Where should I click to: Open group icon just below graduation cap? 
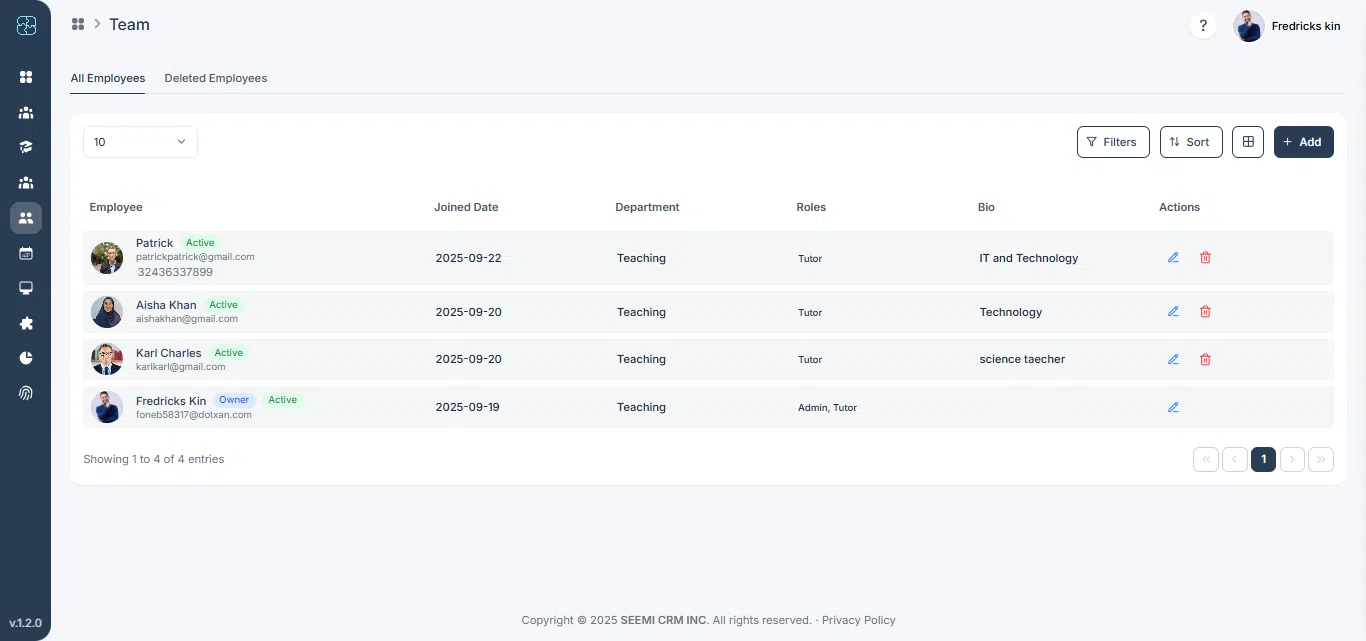coord(26,182)
